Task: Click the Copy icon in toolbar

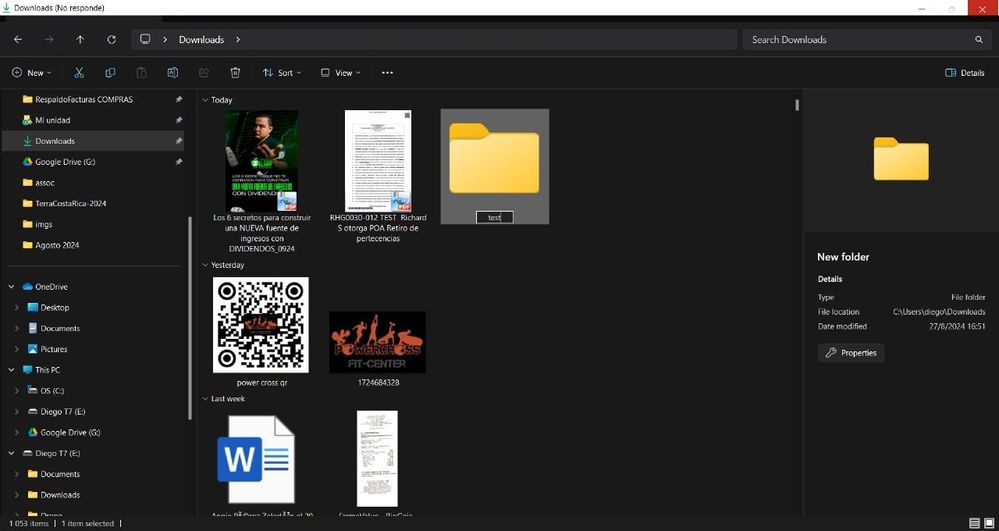Action: click(x=110, y=73)
